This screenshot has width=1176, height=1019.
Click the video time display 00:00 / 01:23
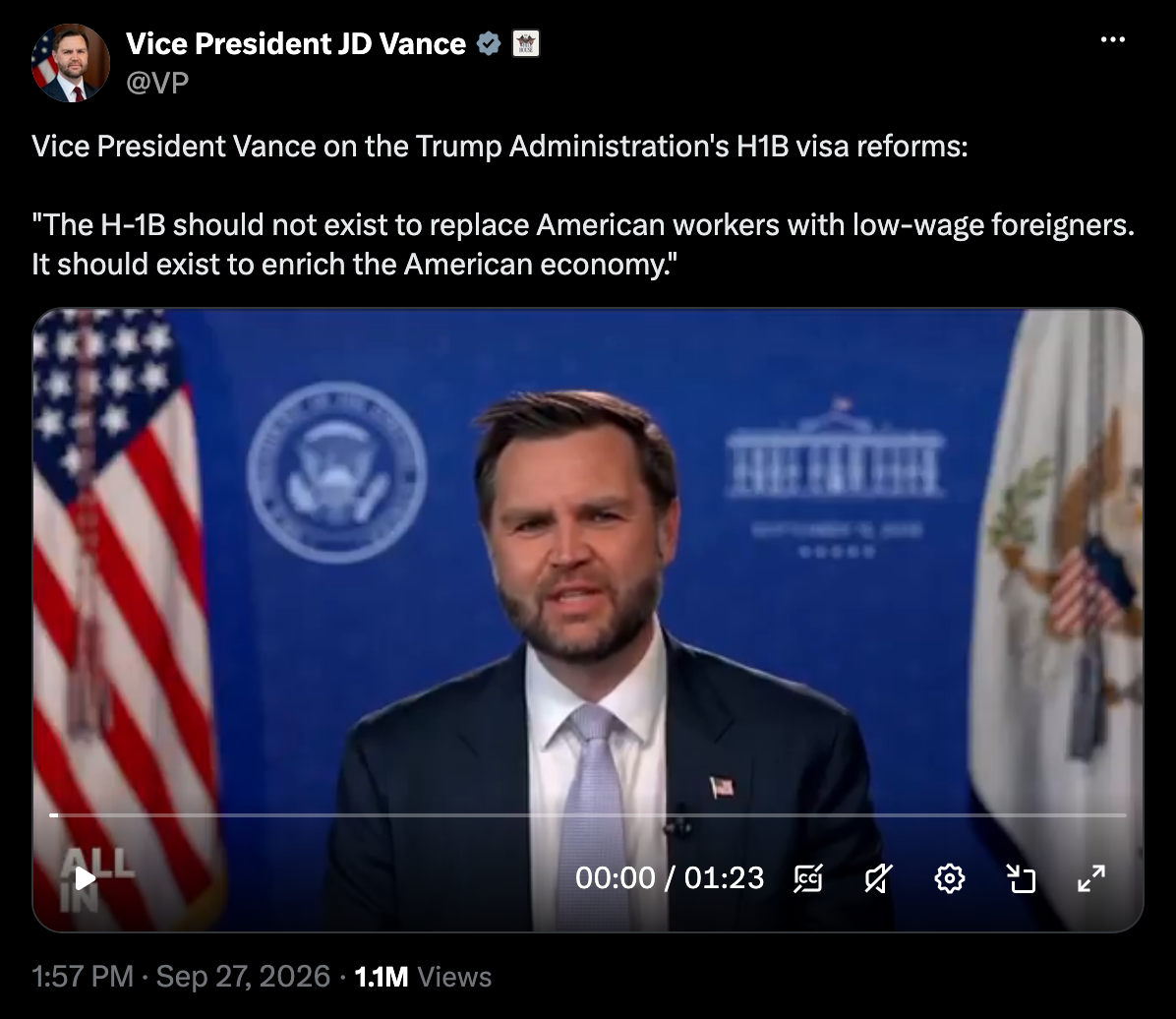pyautogui.click(x=670, y=878)
